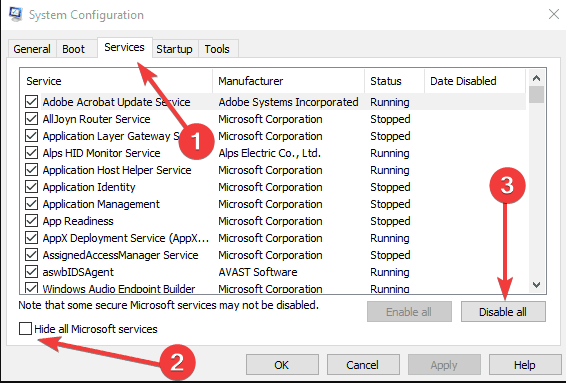Screen dimensions: 566x383
Task: Select Application Management row name
Action: (101, 204)
